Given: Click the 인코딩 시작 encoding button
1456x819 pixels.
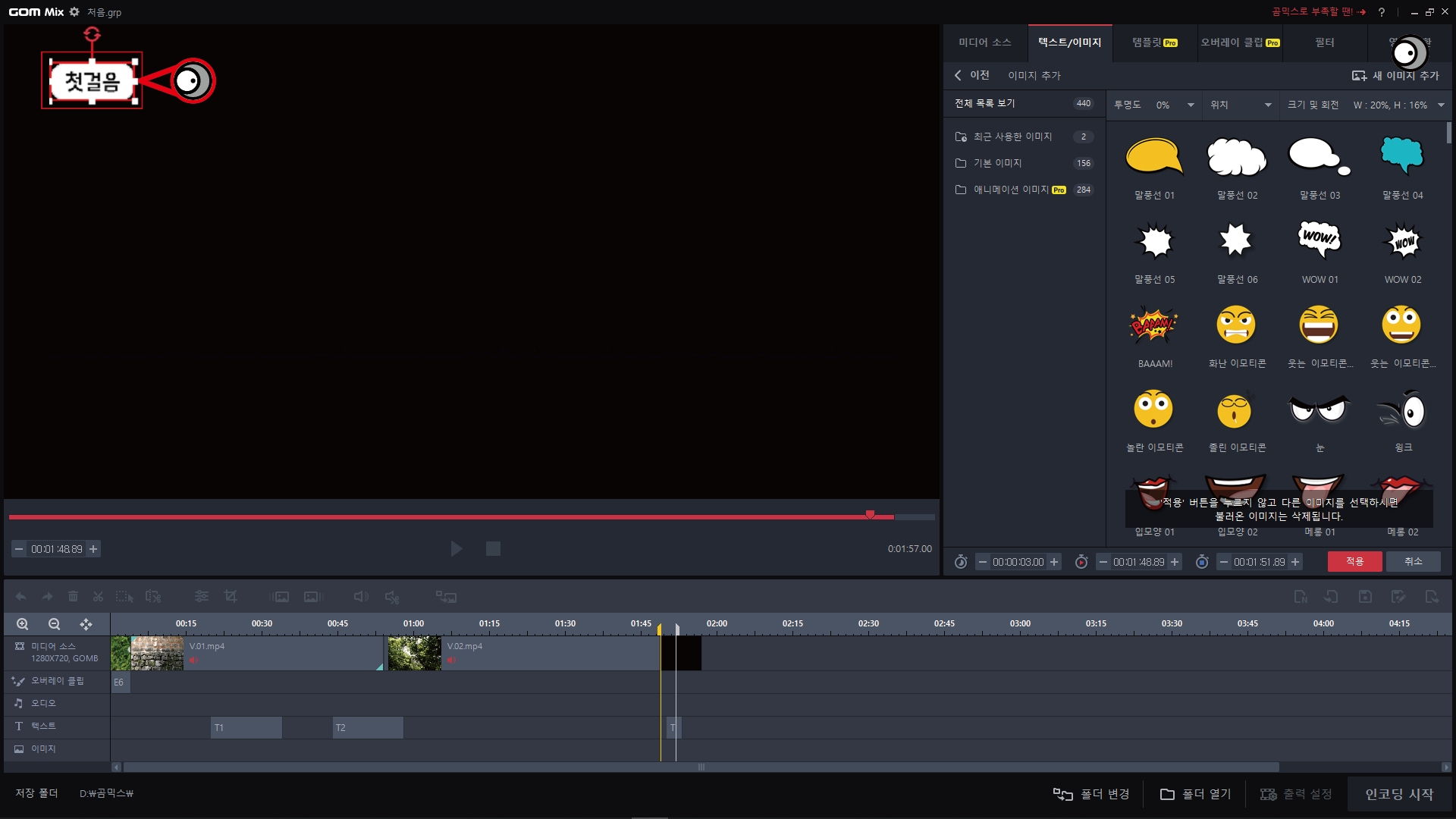Looking at the screenshot, I should click(1399, 794).
